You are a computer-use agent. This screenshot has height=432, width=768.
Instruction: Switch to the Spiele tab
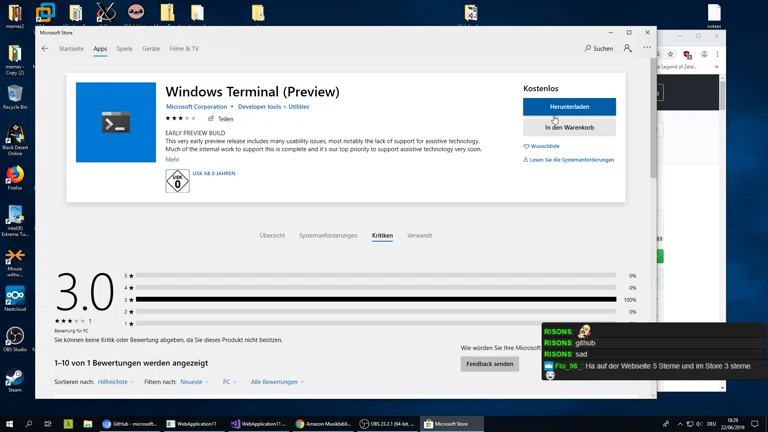pyautogui.click(x=124, y=48)
